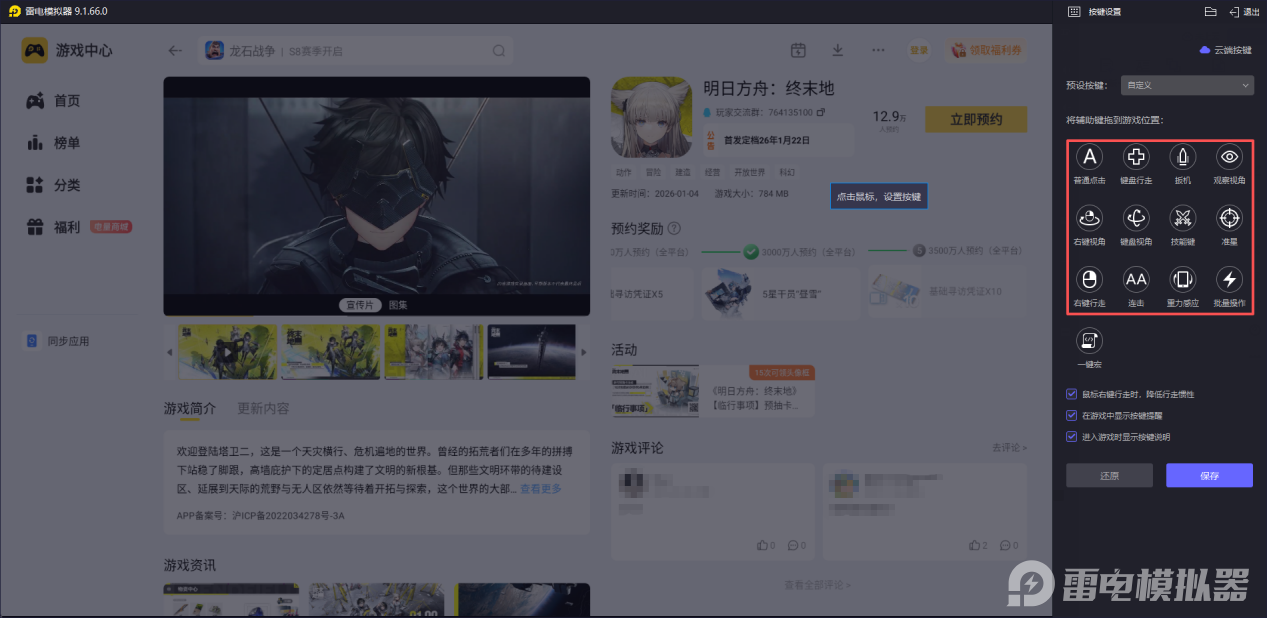Select the 键盘视角 key icon
This screenshot has height=618, width=1267.
point(1136,218)
